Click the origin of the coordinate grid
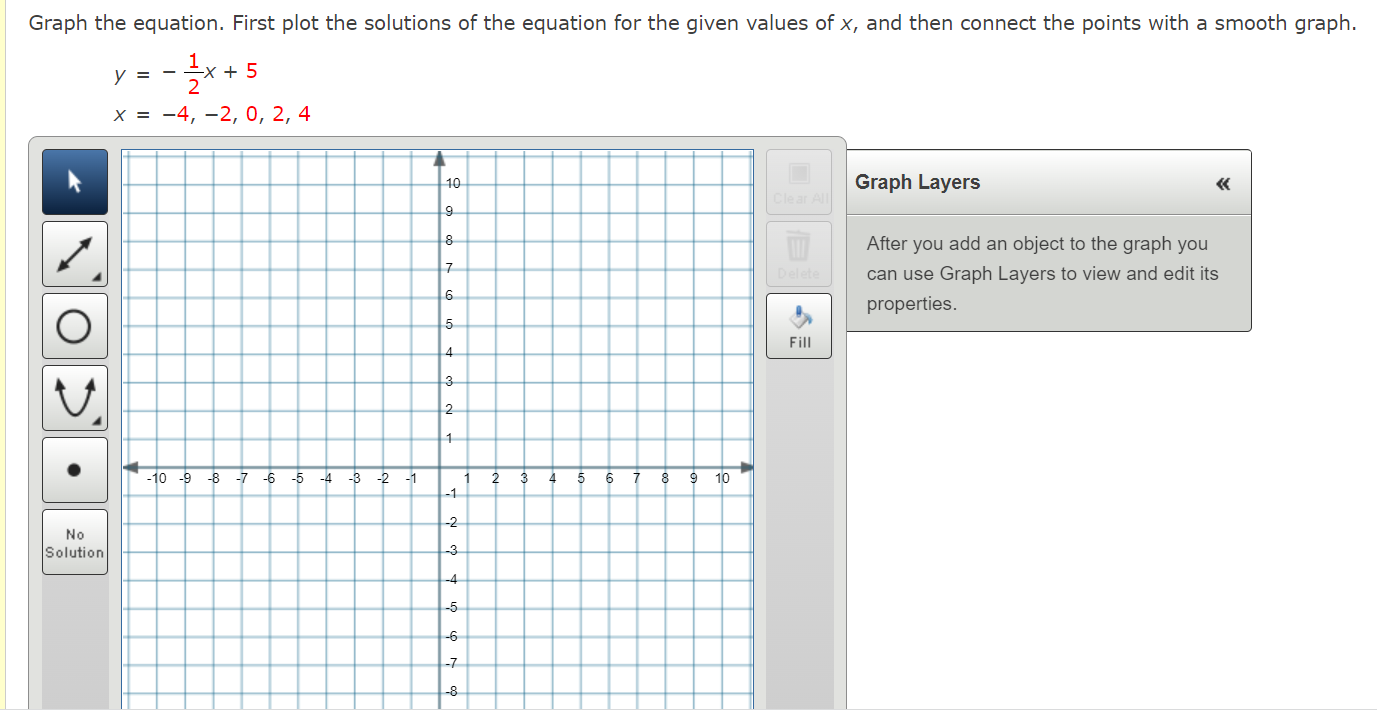This screenshot has height=712, width=1377. [438, 465]
